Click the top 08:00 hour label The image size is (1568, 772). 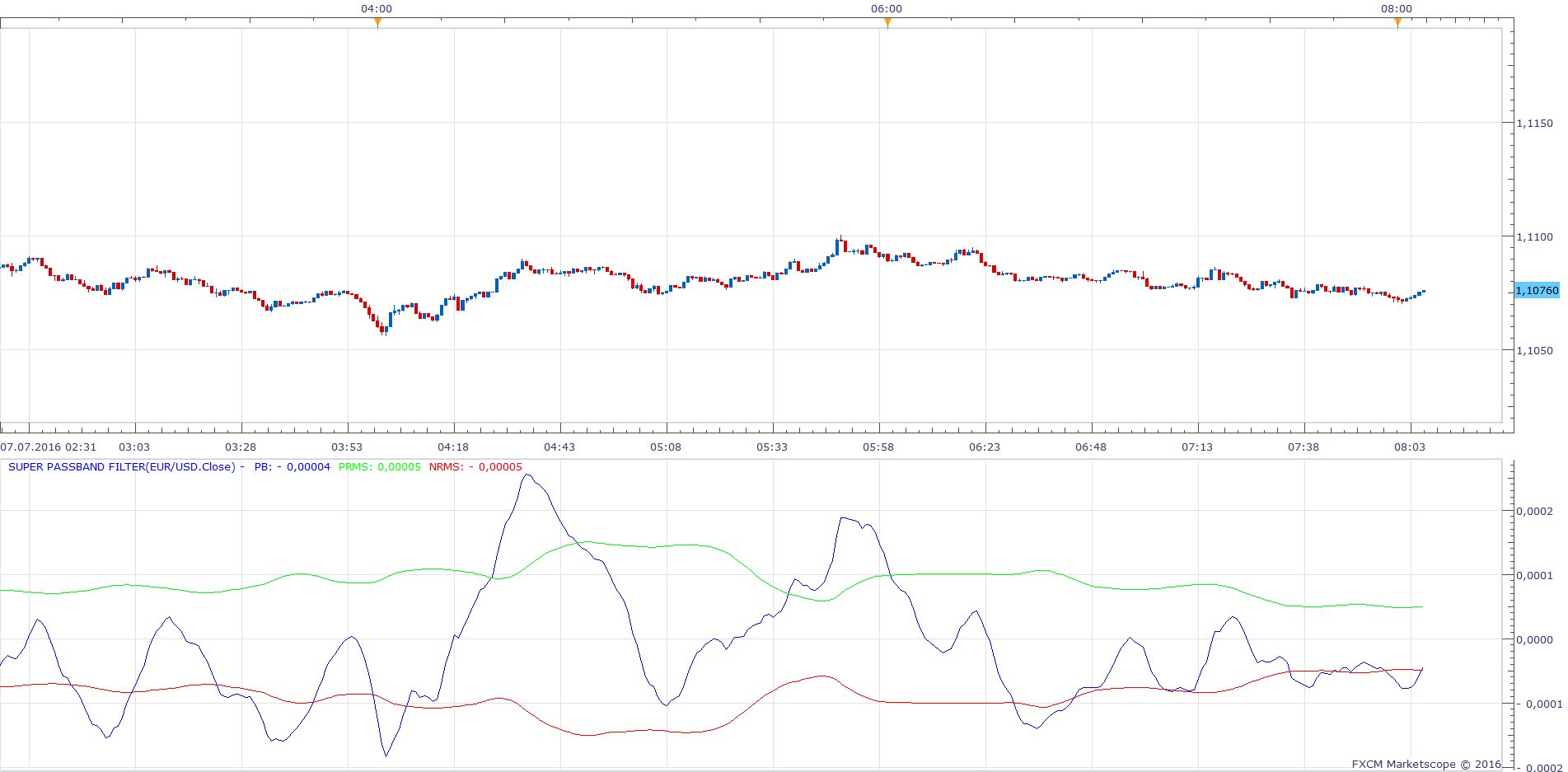pyautogui.click(x=1397, y=9)
